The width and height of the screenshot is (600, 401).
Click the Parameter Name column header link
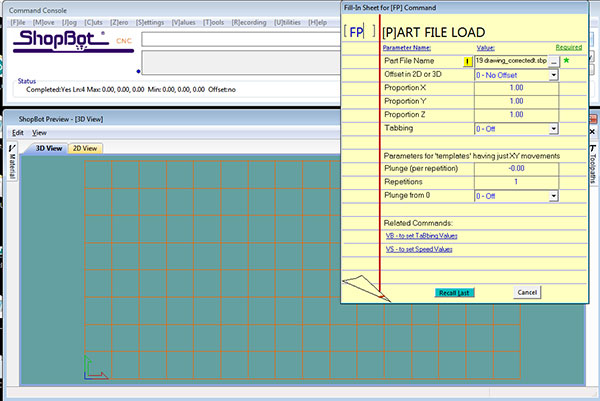coord(407,48)
